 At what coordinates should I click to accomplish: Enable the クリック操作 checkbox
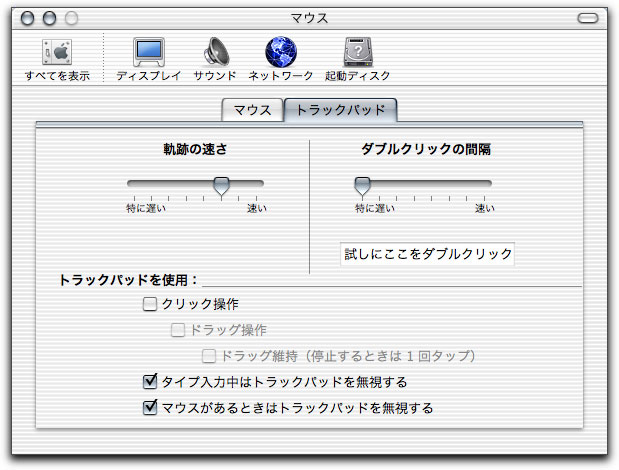(x=150, y=304)
